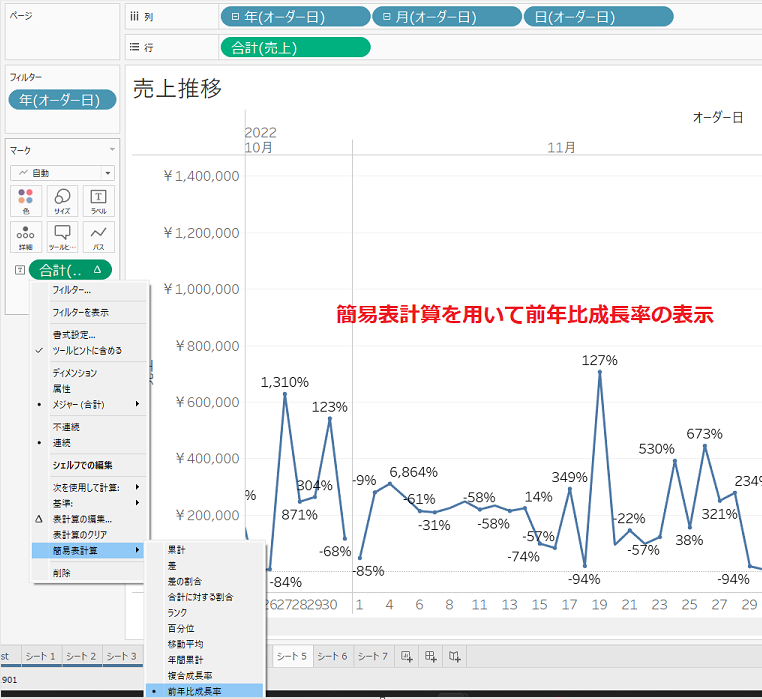Click the new story icon
This screenshot has width=762, height=699.
pos(454,657)
